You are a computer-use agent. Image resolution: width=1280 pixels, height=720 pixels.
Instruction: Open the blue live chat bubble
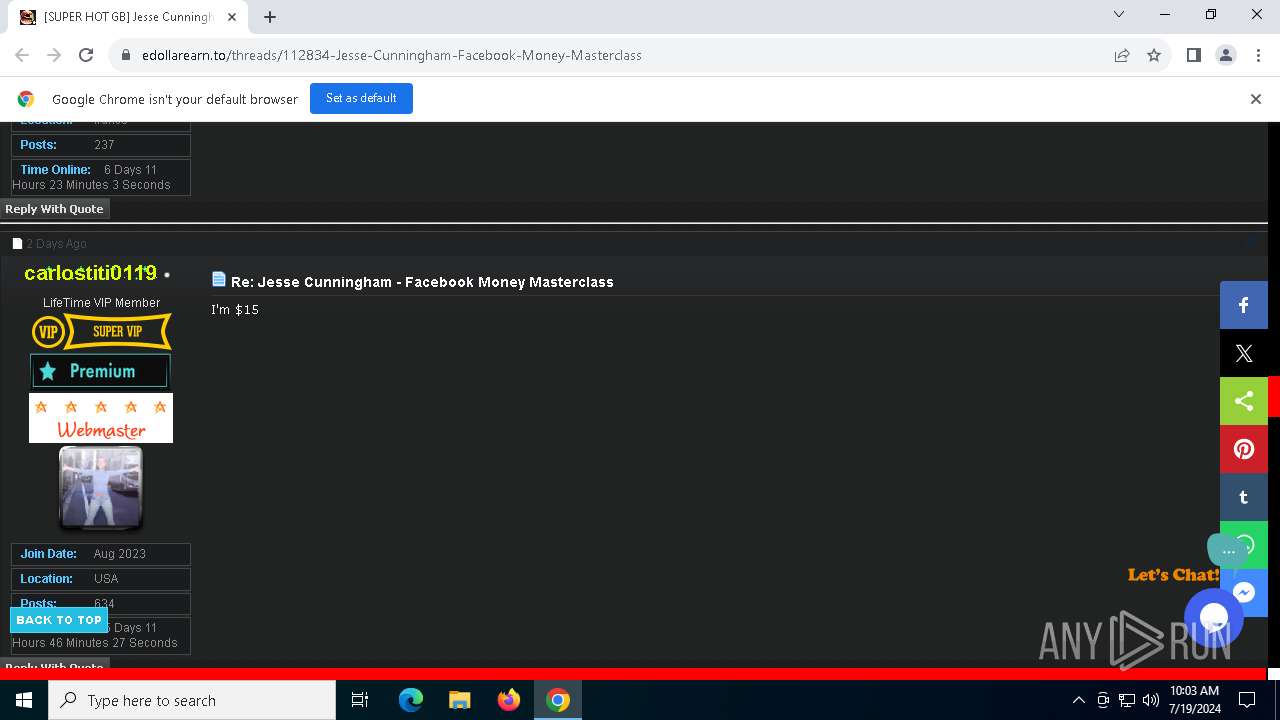(1213, 618)
